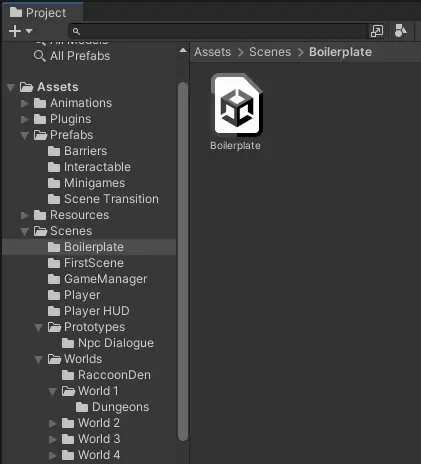Click the Player HUD folder icon
Image resolution: width=421 pixels, height=464 pixels.
54,311
